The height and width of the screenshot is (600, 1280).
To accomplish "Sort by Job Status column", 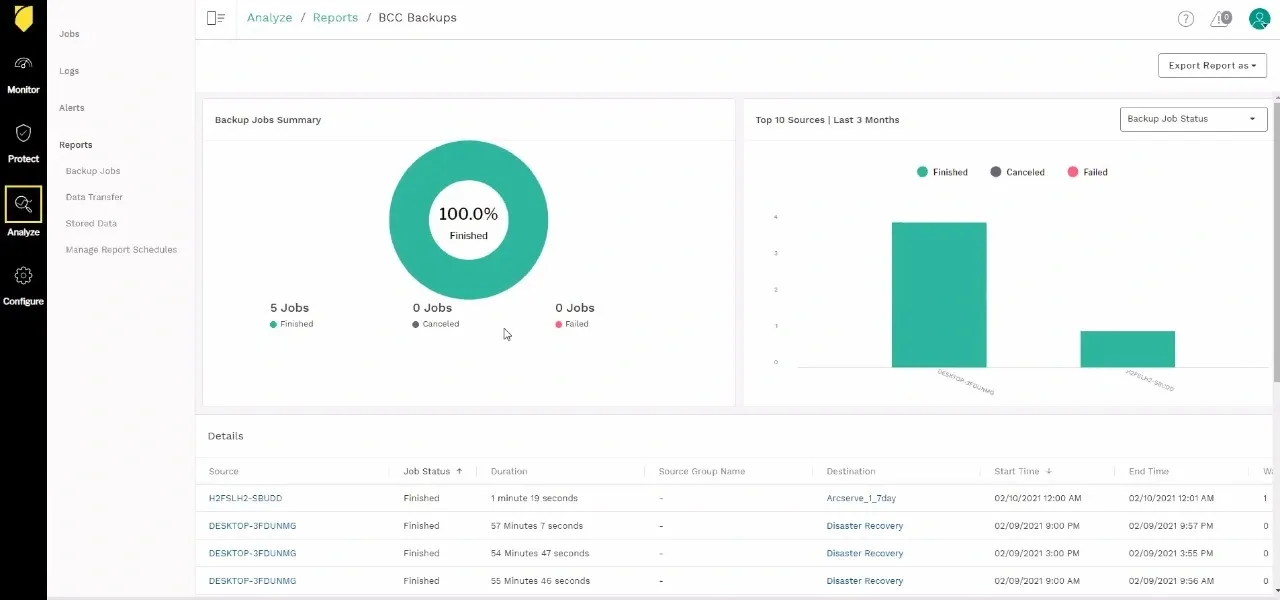I will [432, 471].
